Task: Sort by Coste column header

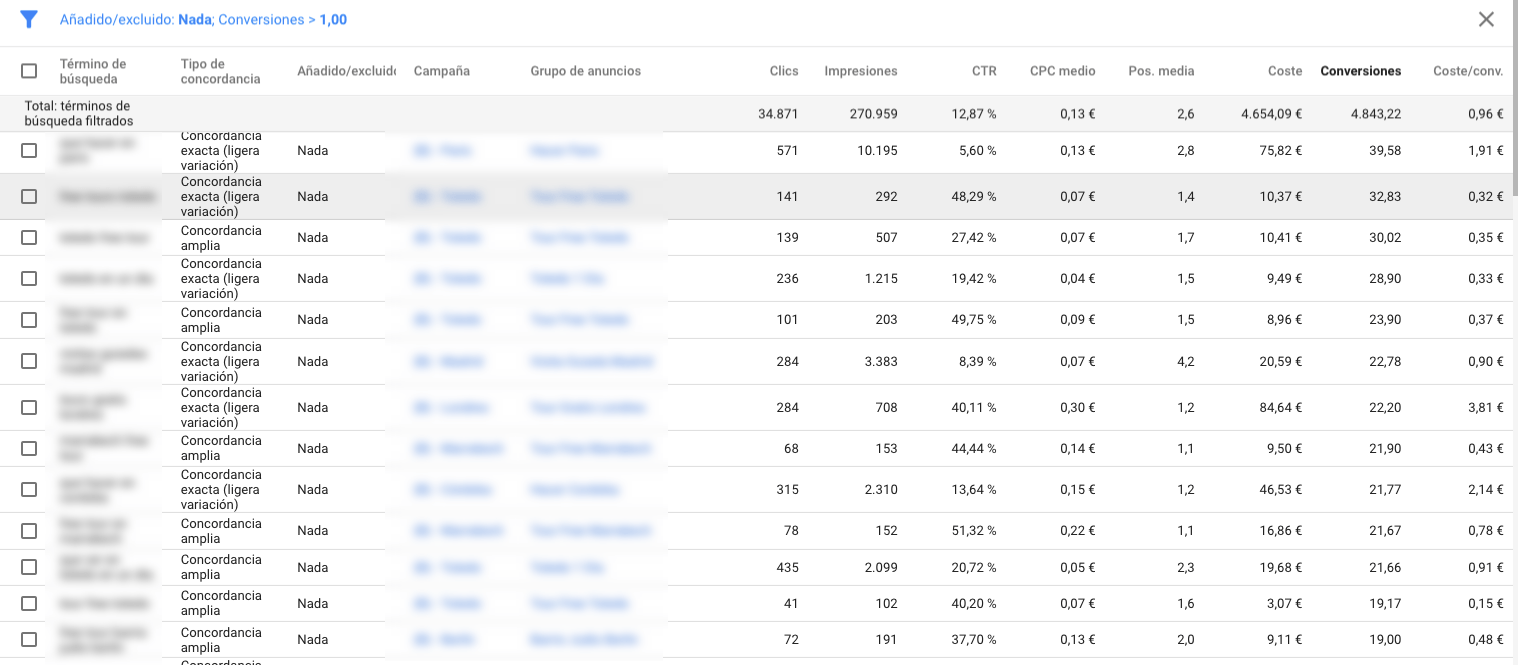Action: 1285,71
